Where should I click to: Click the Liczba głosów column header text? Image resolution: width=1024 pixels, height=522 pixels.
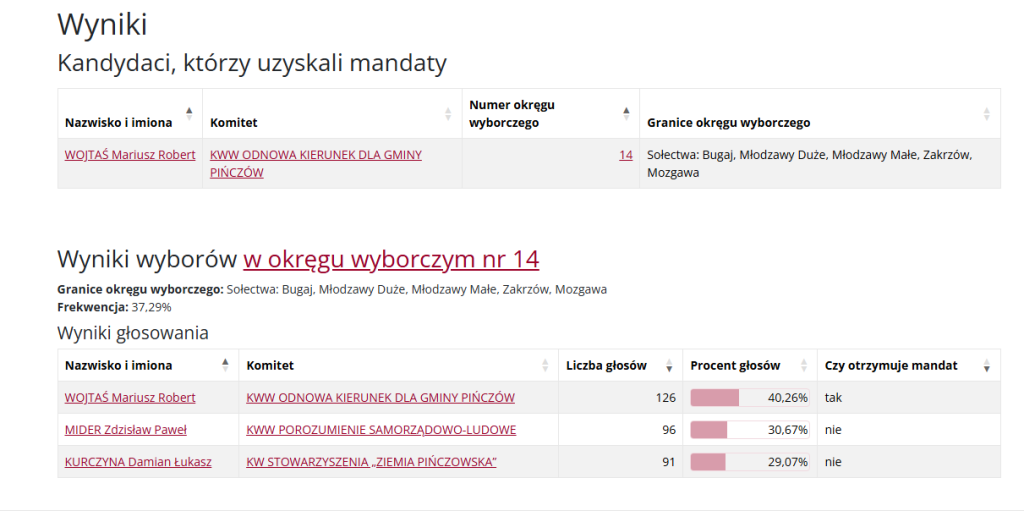pos(606,366)
